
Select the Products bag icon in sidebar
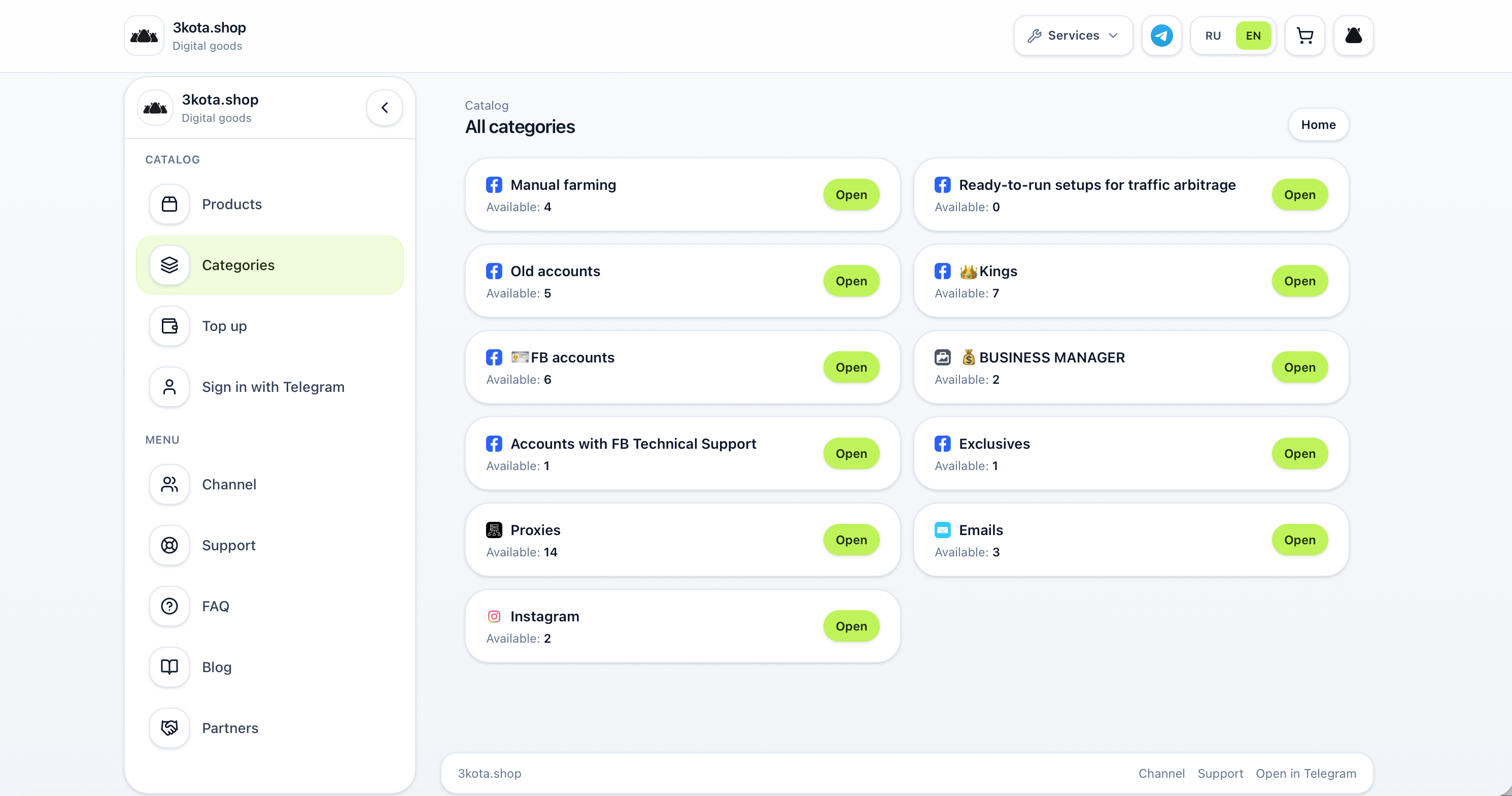[169, 204]
